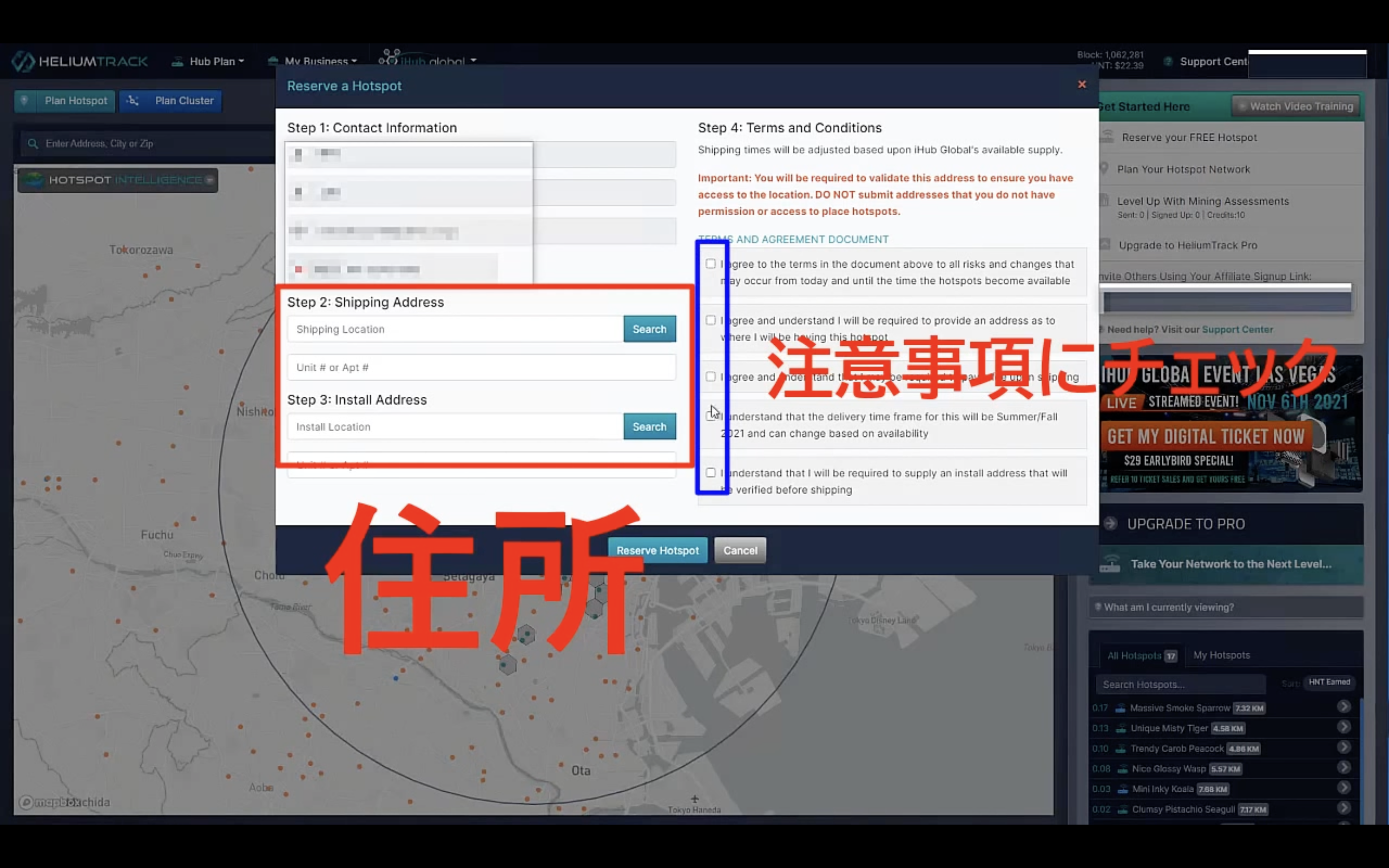The height and width of the screenshot is (868, 1389).
Task: Click the Reserve your FREE Hotspot icon
Action: pyautogui.click(x=1107, y=136)
